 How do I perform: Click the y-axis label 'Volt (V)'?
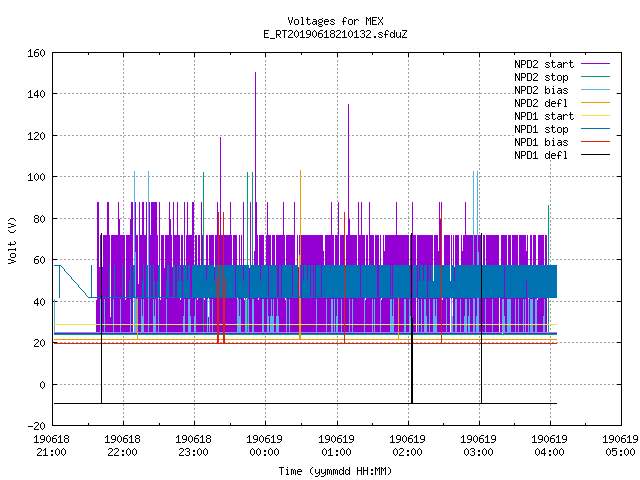12,240
